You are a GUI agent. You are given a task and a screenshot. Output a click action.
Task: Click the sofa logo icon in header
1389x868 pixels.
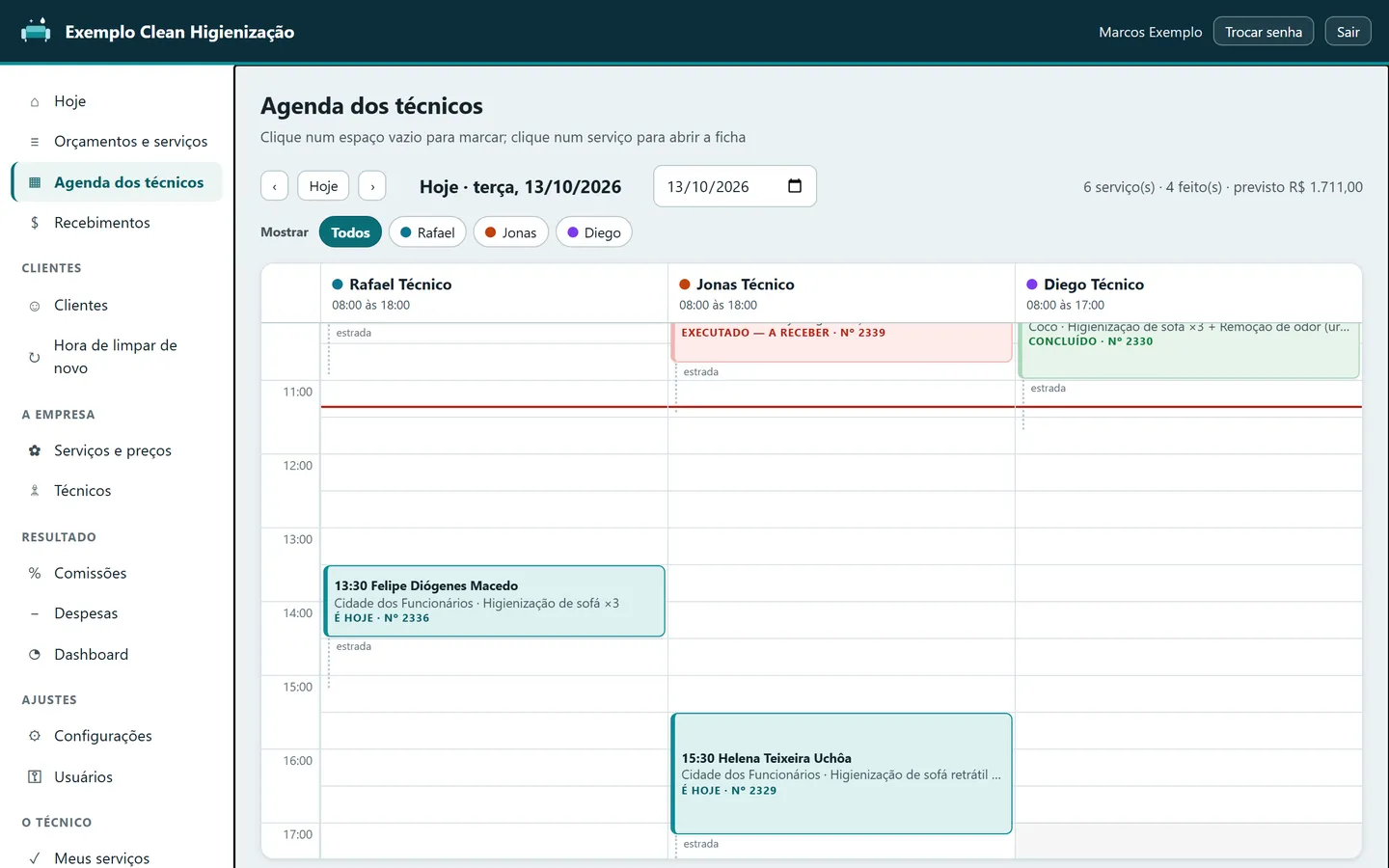(36, 31)
